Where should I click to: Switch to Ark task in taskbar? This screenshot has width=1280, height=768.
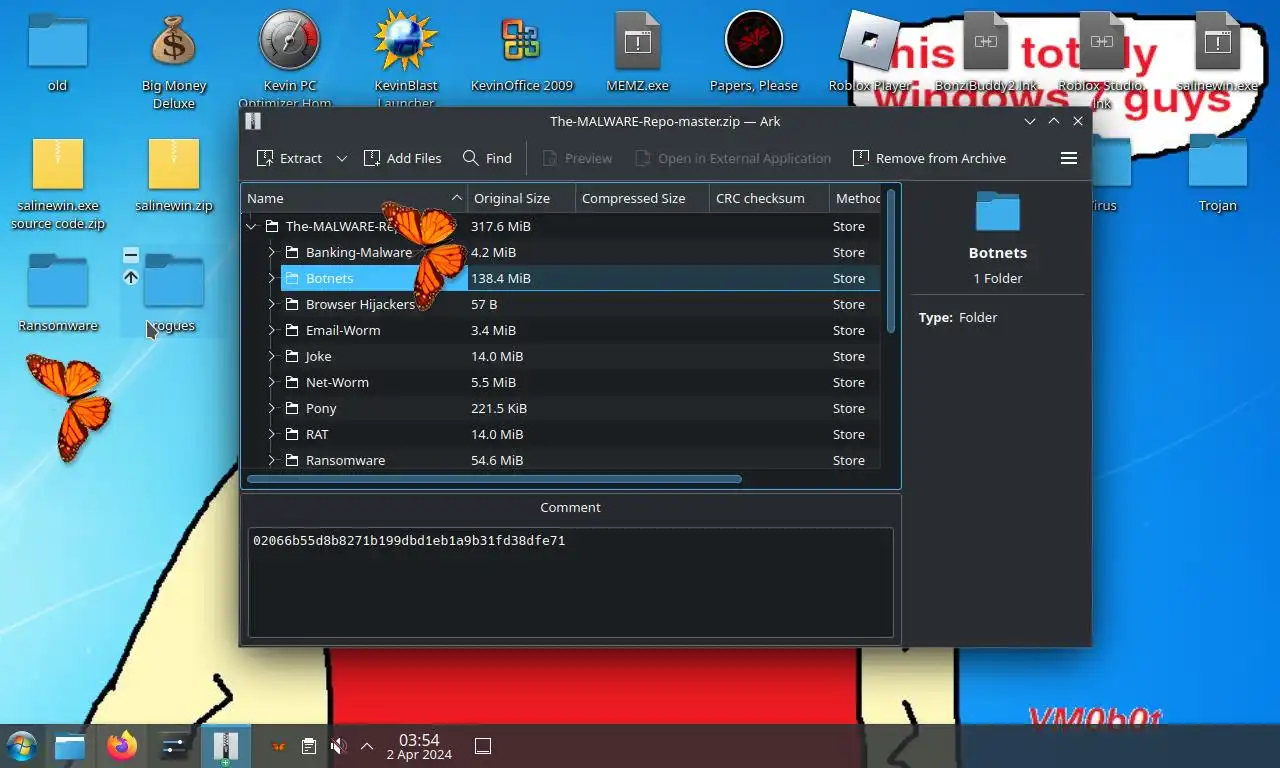tap(226, 746)
